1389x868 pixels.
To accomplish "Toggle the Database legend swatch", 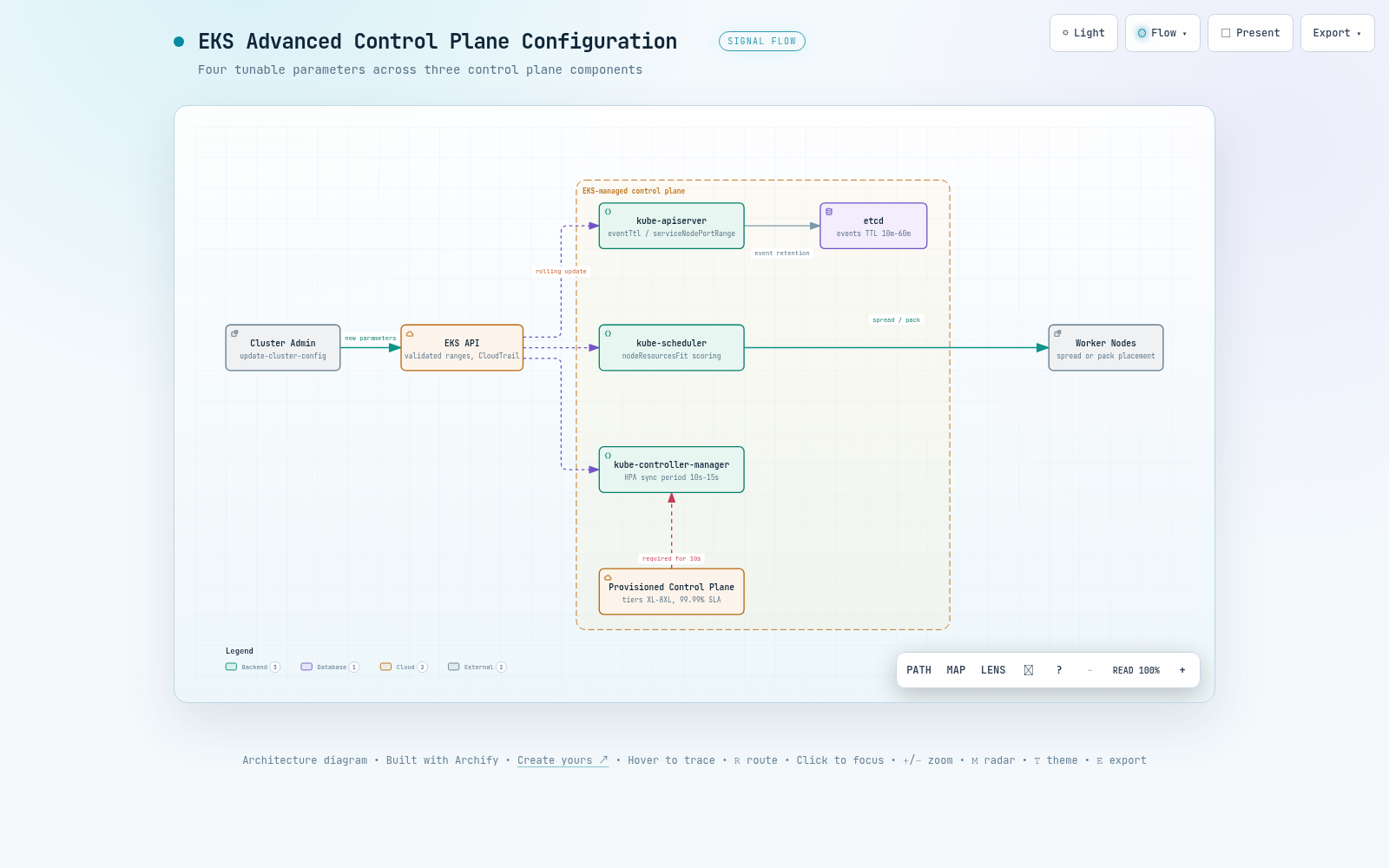I will [306, 667].
